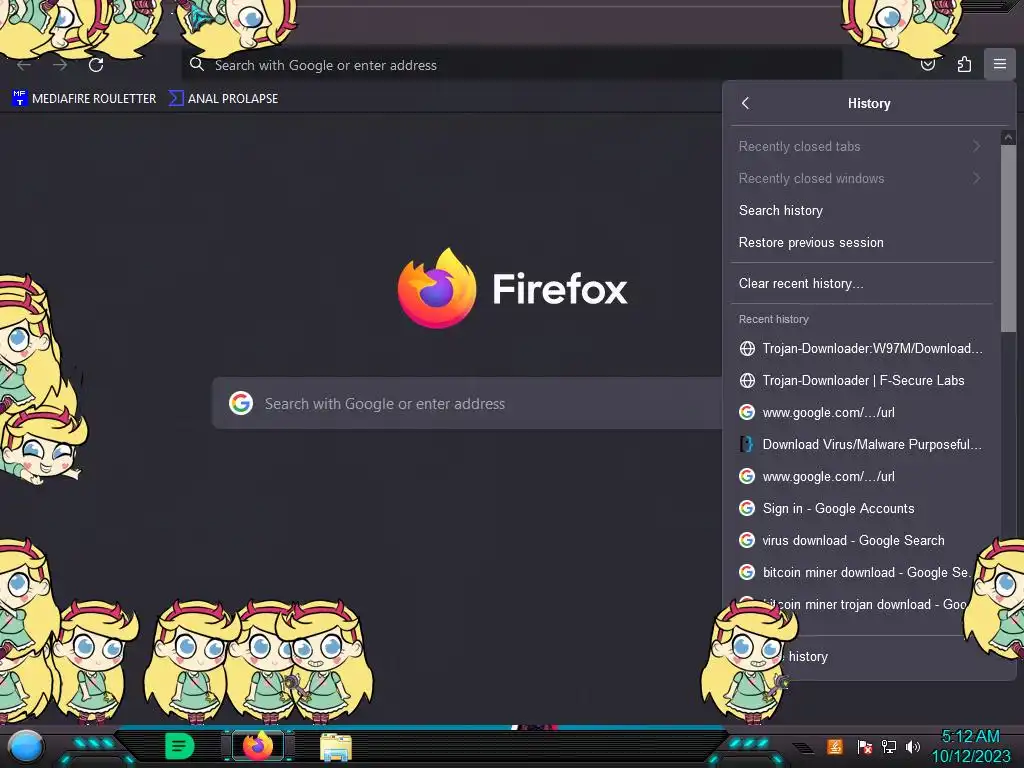Screen dimensions: 1024x768
Task: Toggle the hamburger application menu
Action: [x=1000, y=64]
